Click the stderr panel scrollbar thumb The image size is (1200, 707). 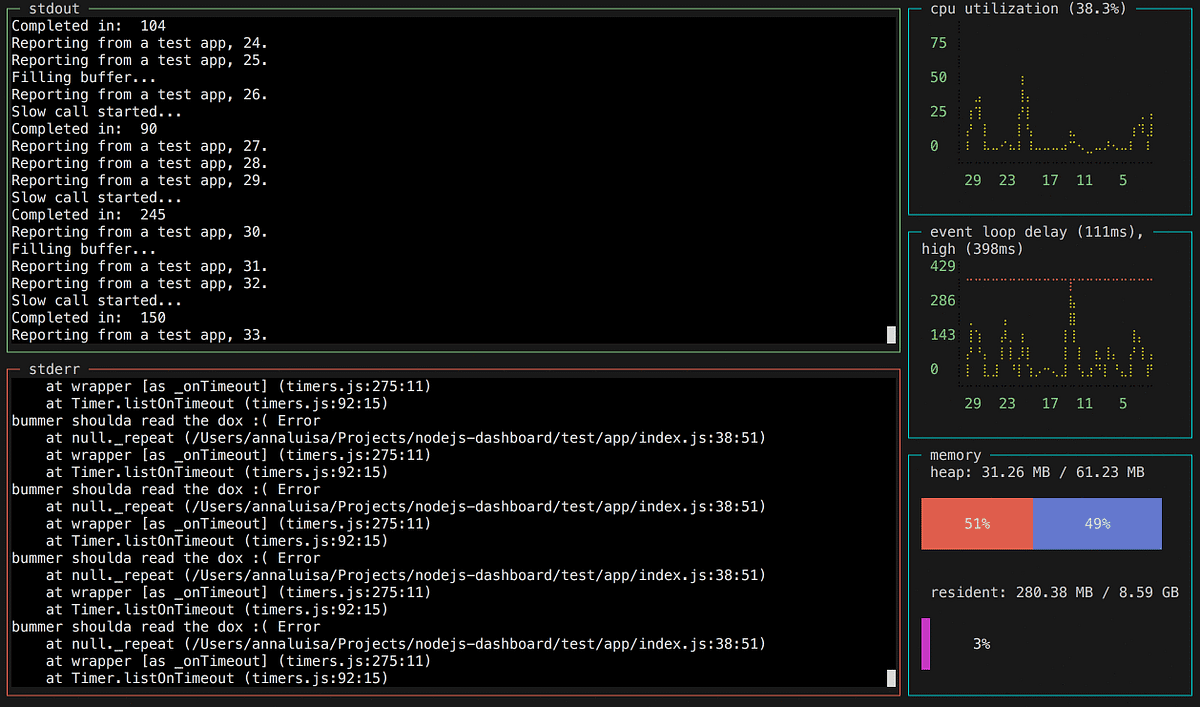pyautogui.click(x=891, y=679)
